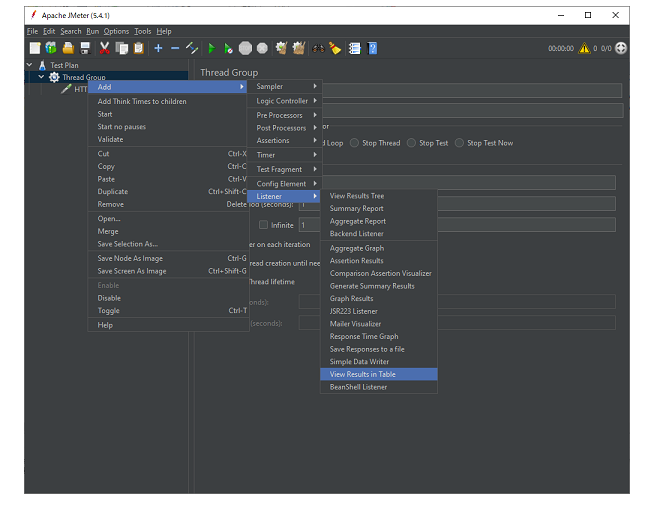The height and width of the screenshot is (506, 657).
Task: Select the Stop Thread radio button
Action: (354, 143)
